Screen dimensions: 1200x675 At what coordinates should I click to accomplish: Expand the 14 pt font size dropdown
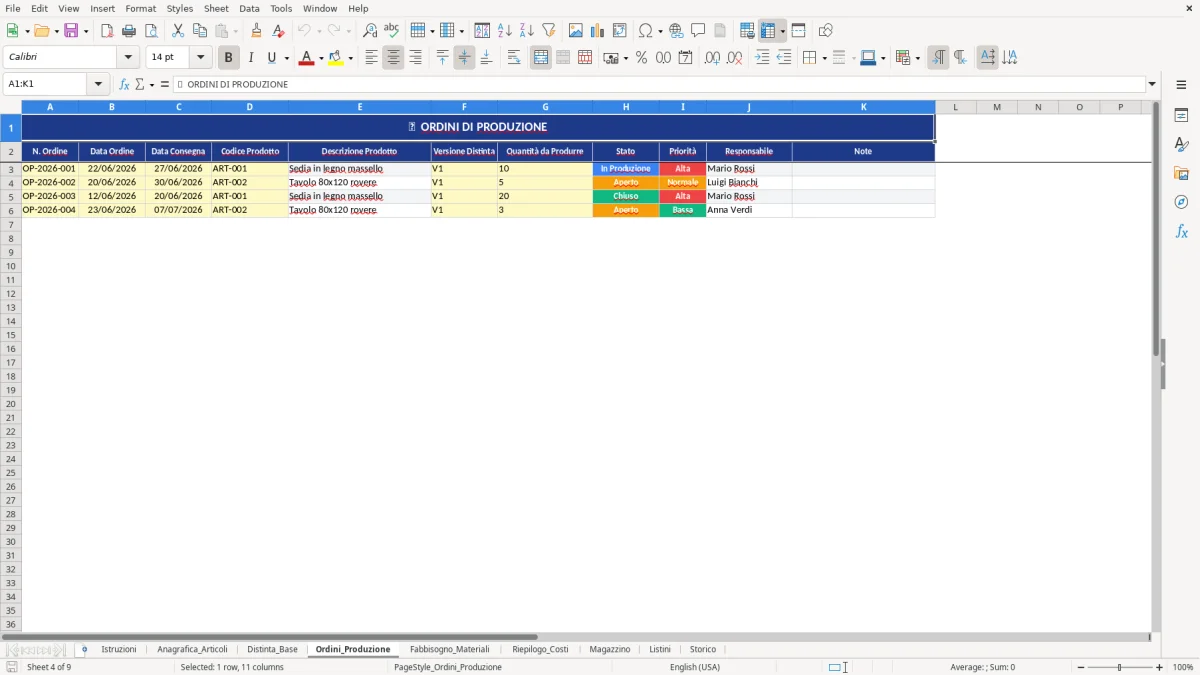tap(201, 58)
